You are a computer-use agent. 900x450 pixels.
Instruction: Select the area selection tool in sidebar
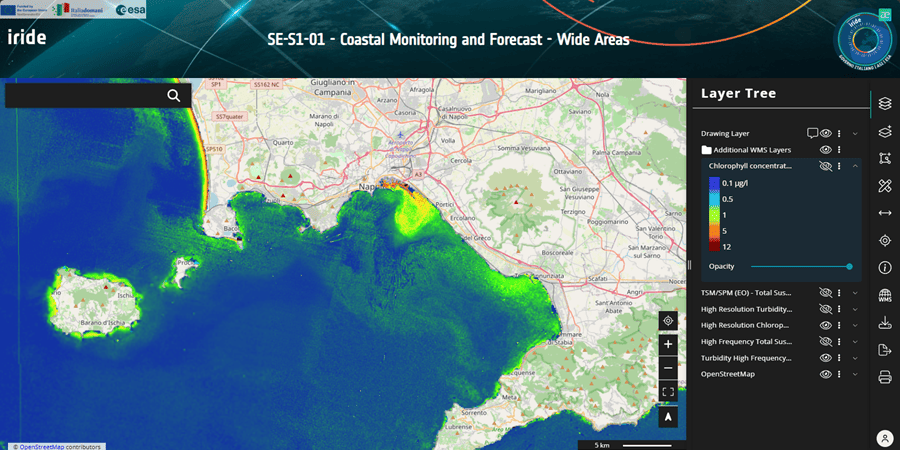pos(885,159)
